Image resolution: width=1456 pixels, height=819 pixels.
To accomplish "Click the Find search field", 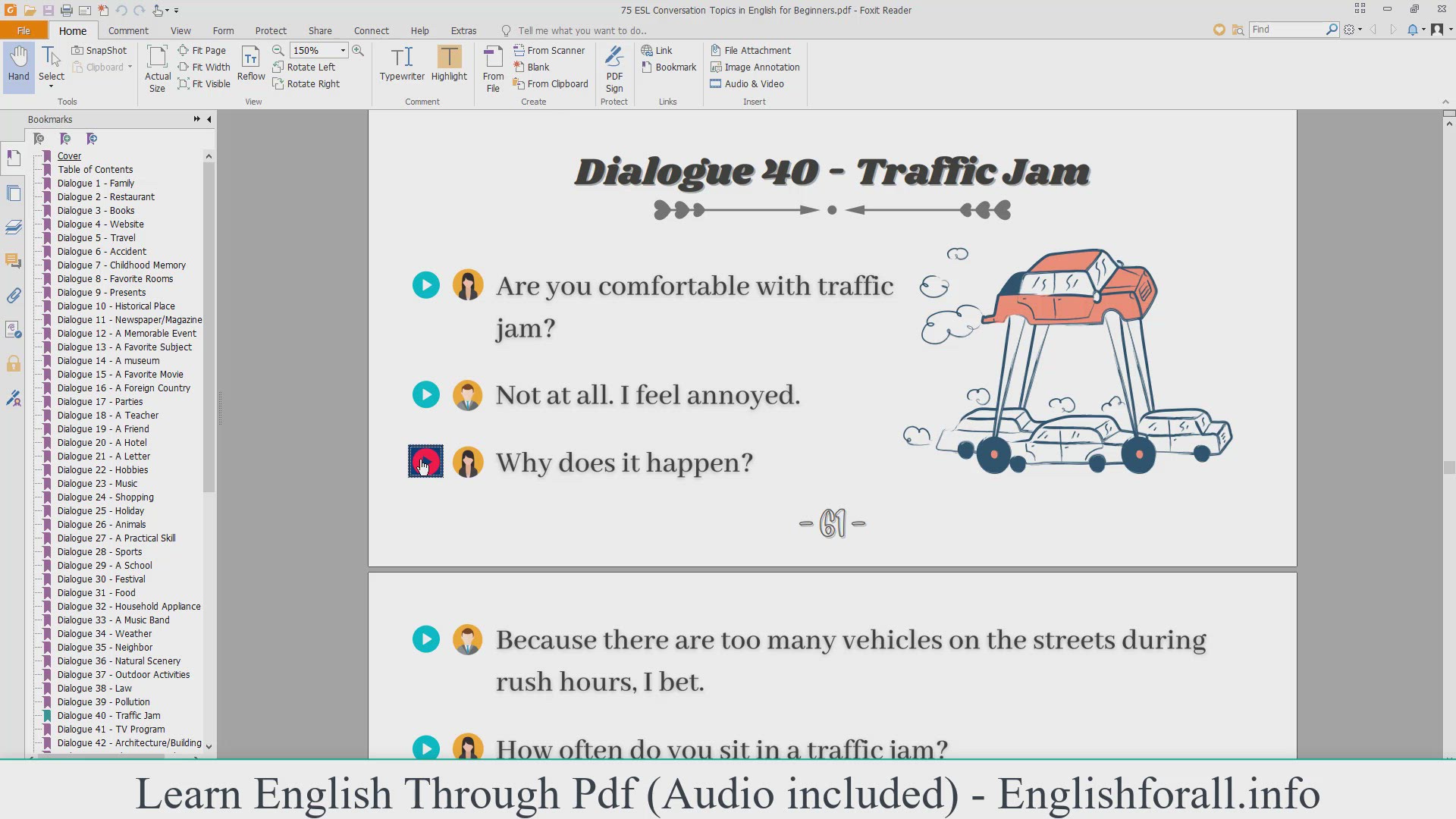I will pyautogui.click(x=1286, y=29).
